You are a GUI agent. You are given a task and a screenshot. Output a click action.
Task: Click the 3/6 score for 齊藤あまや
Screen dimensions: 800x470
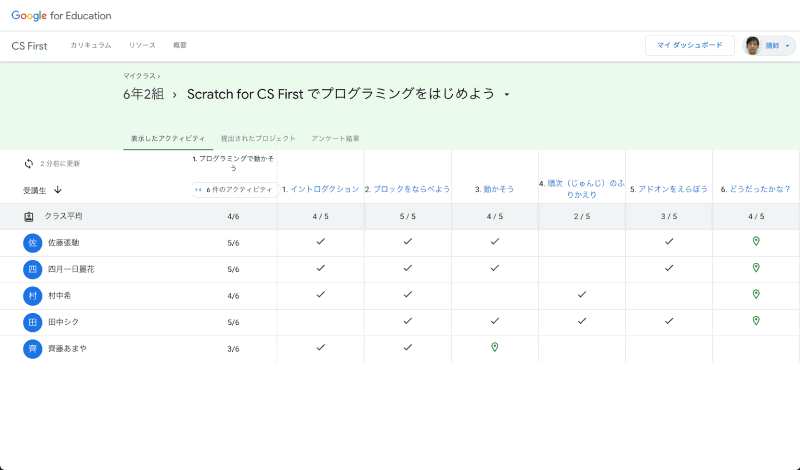233,349
